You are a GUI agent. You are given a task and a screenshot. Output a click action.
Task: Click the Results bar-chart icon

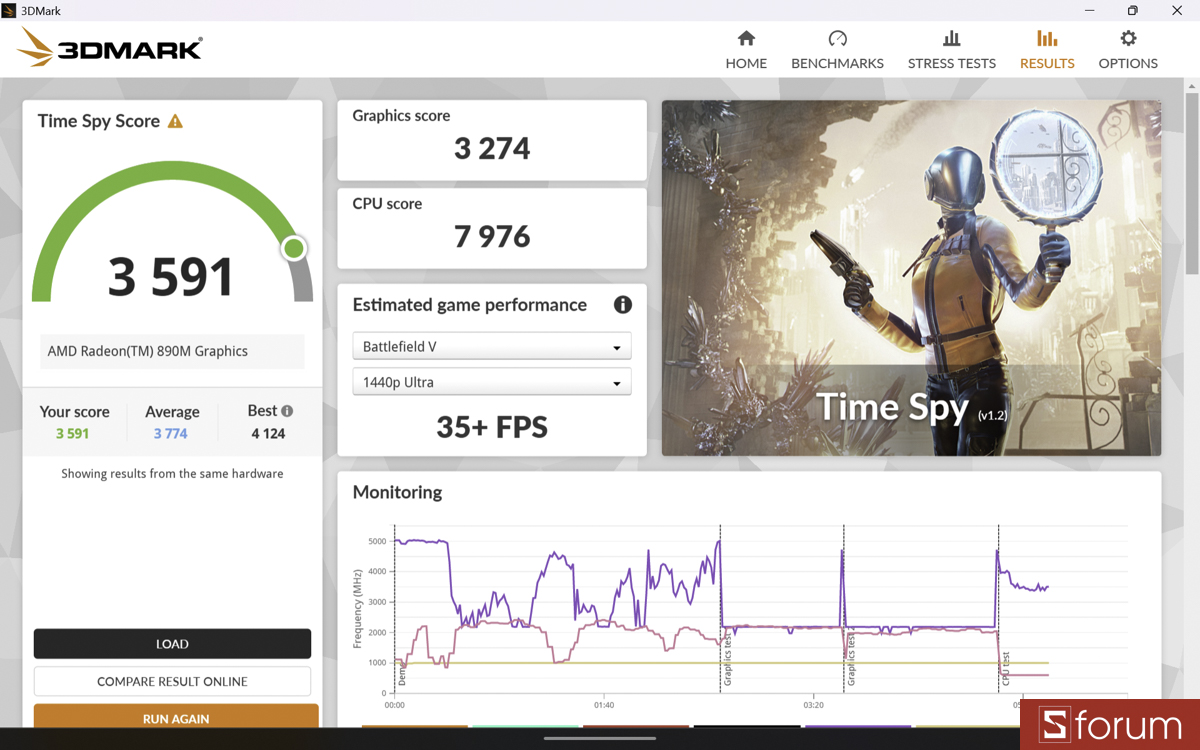point(1046,40)
